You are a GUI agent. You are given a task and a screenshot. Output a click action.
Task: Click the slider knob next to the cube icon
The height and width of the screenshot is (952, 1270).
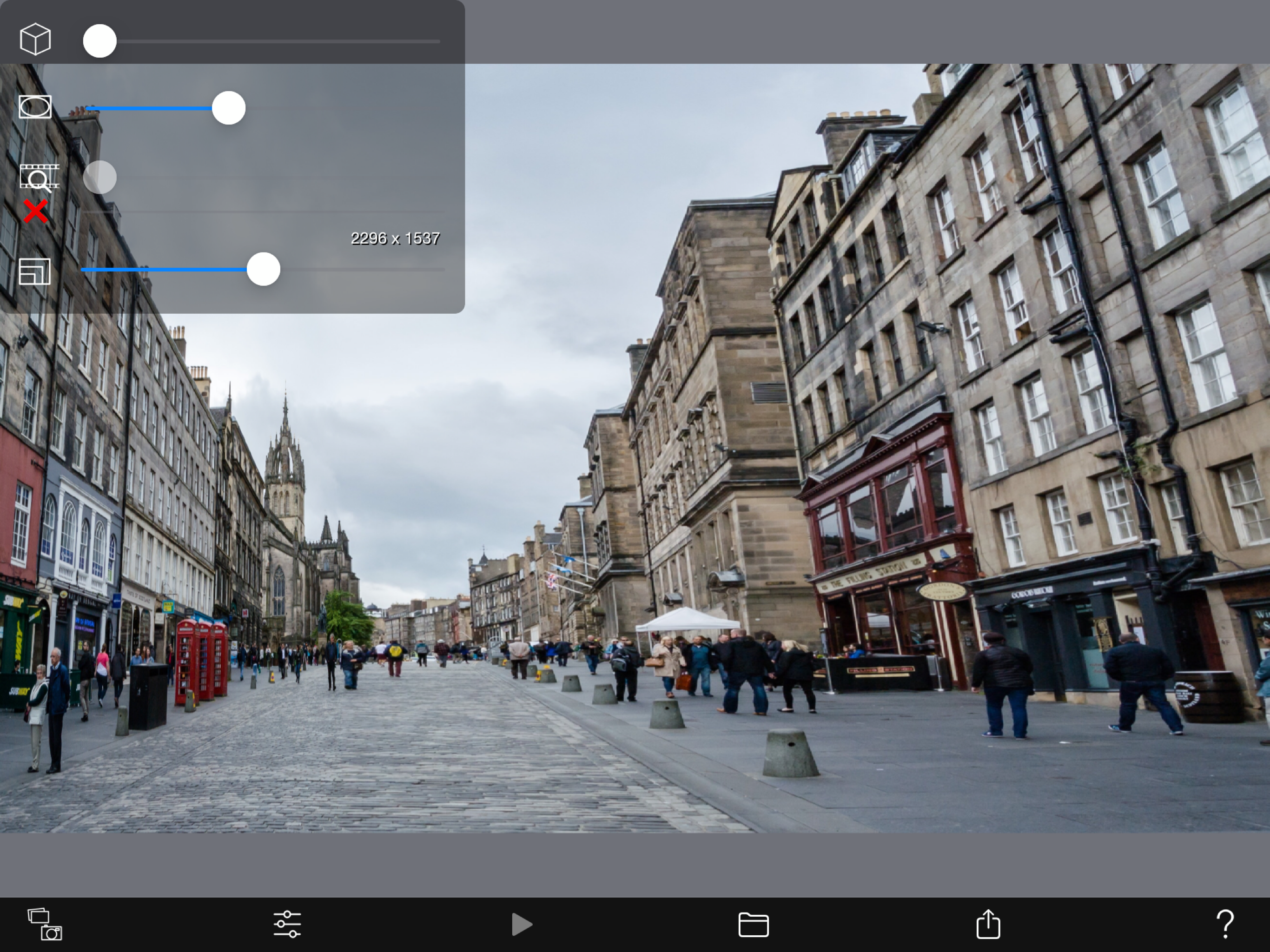[100, 41]
